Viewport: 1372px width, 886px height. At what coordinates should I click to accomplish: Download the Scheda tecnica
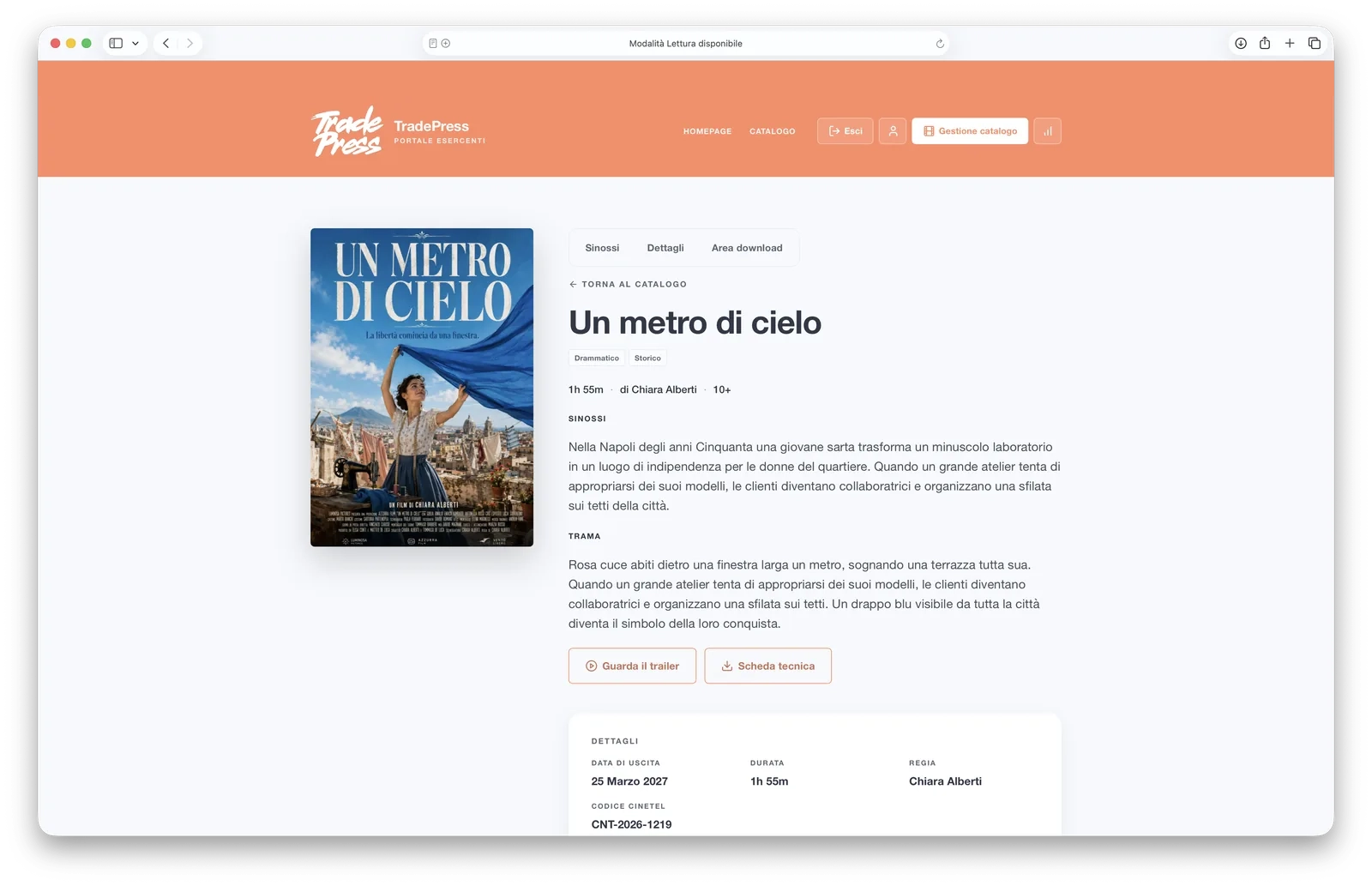[768, 666]
